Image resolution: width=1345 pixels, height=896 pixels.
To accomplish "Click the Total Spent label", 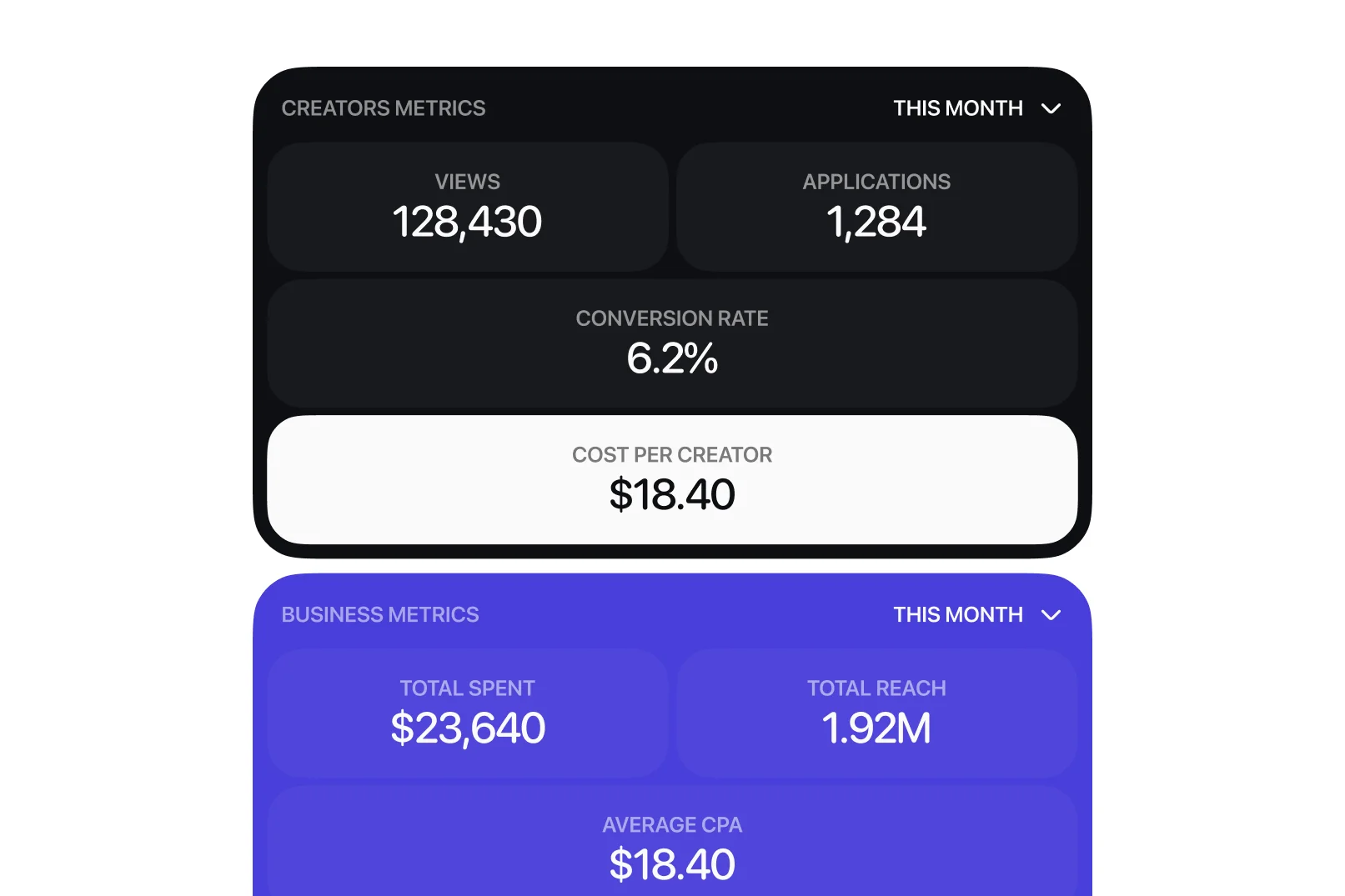I will pos(467,688).
